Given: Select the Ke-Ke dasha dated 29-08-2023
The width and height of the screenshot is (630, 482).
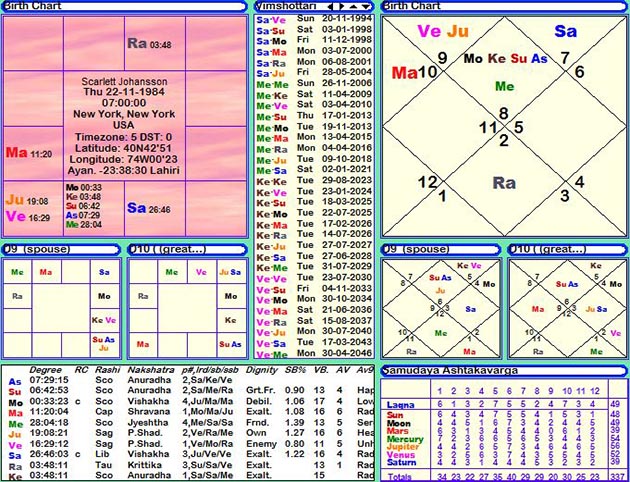Looking at the screenshot, I should point(314,181).
